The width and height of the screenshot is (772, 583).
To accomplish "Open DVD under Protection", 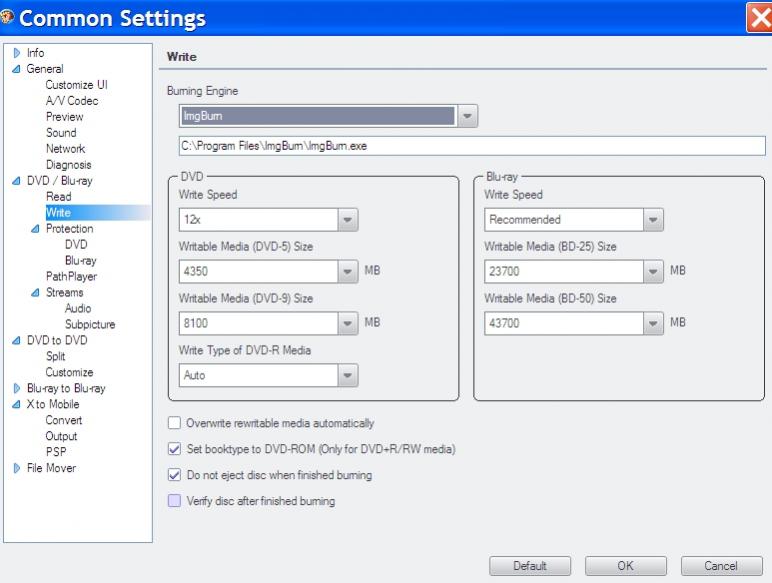I will click(76, 244).
